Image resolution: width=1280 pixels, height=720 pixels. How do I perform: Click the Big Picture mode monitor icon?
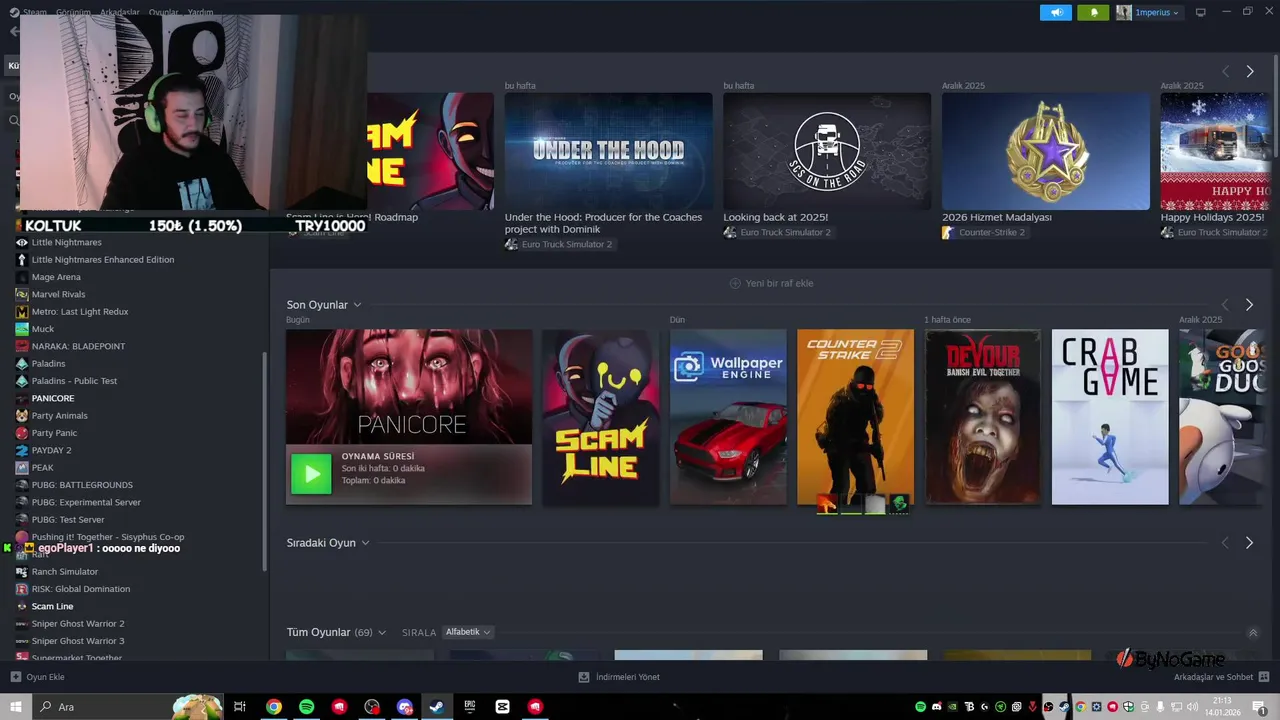pos(1201,12)
